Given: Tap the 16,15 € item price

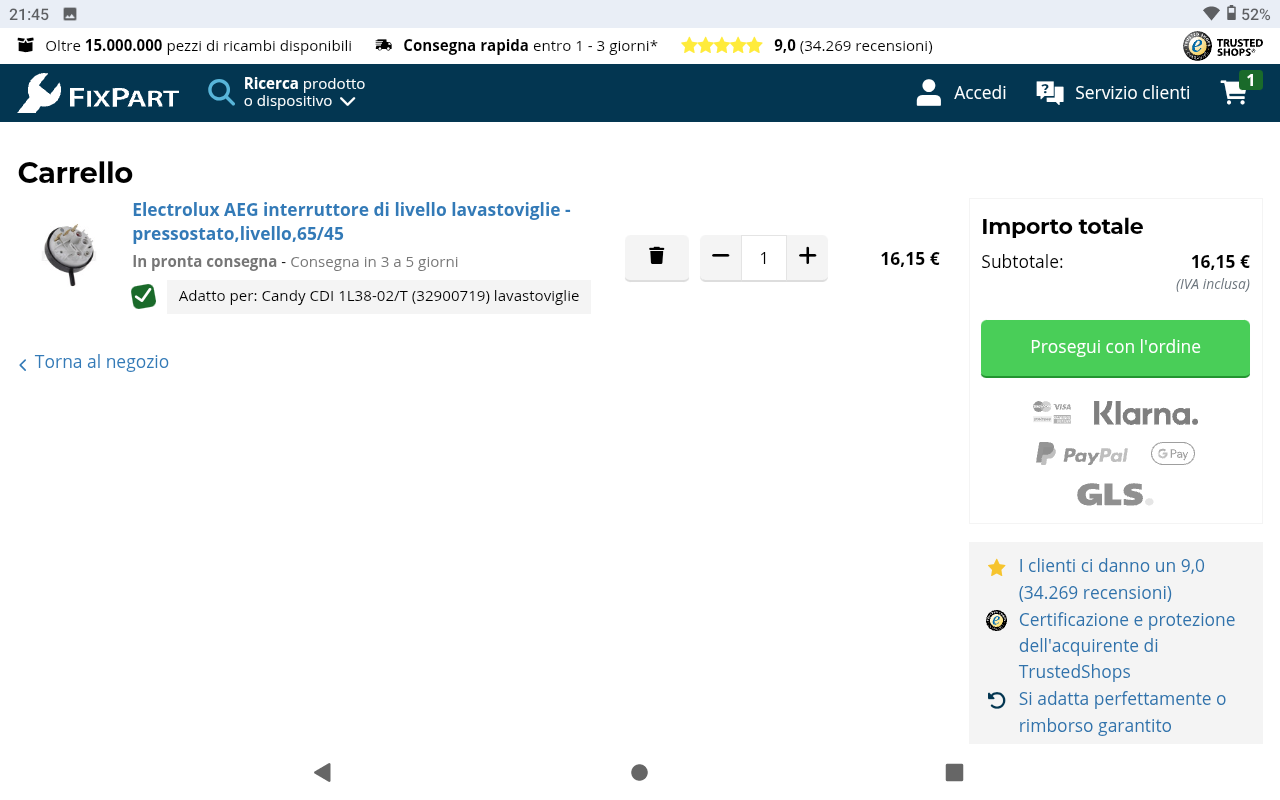Looking at the screenshot, I should [910, 259].
